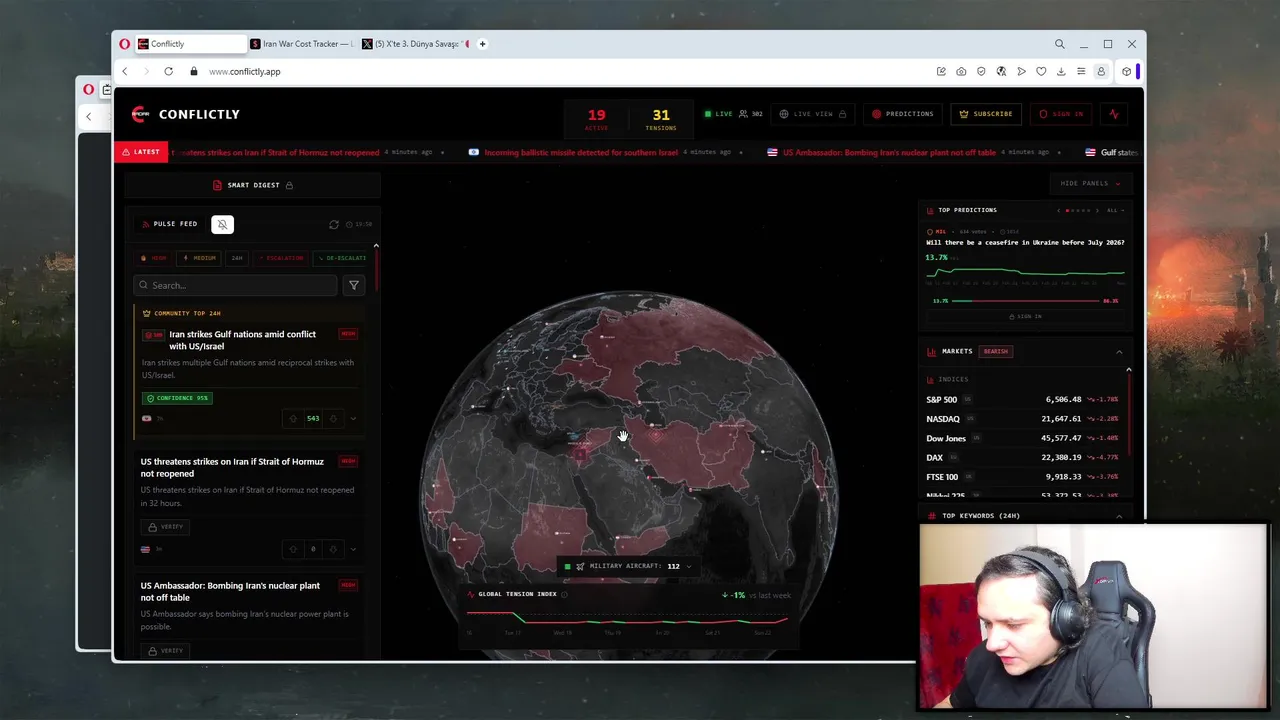The image size is (1280, 720).
Task: Toggle the MEDIUM severity filter chip
Action: pyautogui.click(x=198, y=258)
